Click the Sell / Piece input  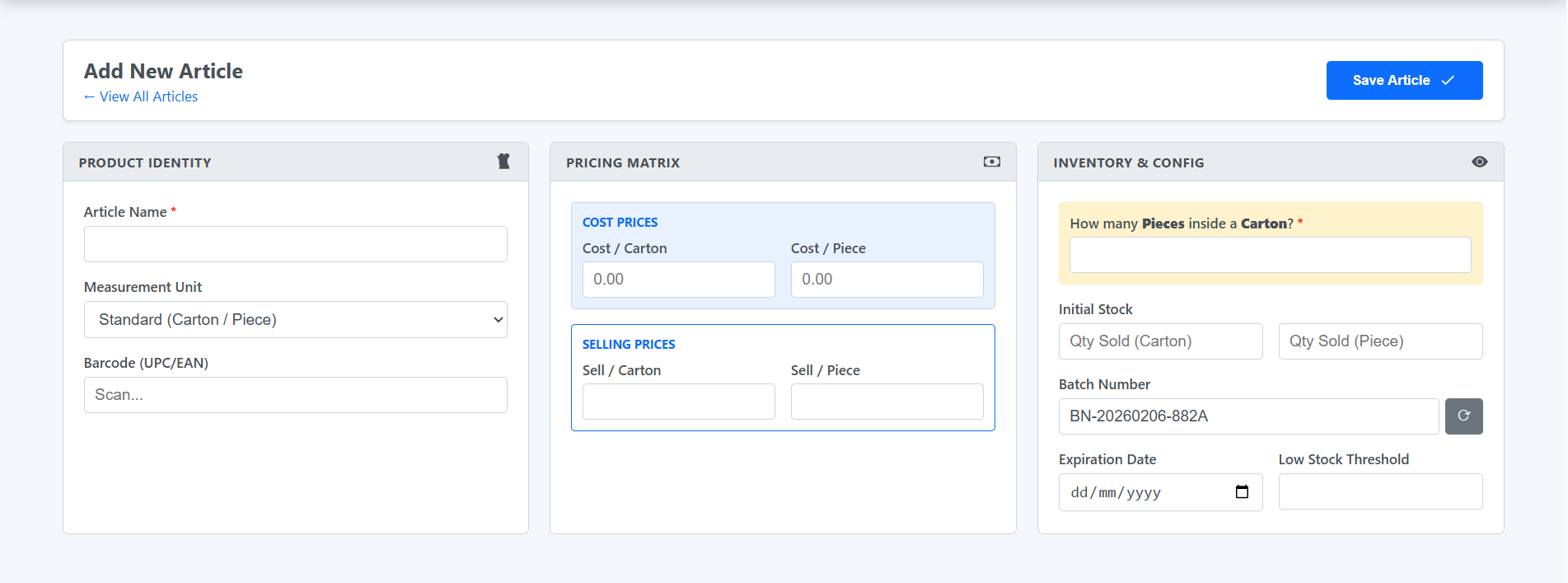tap(887, 402)
